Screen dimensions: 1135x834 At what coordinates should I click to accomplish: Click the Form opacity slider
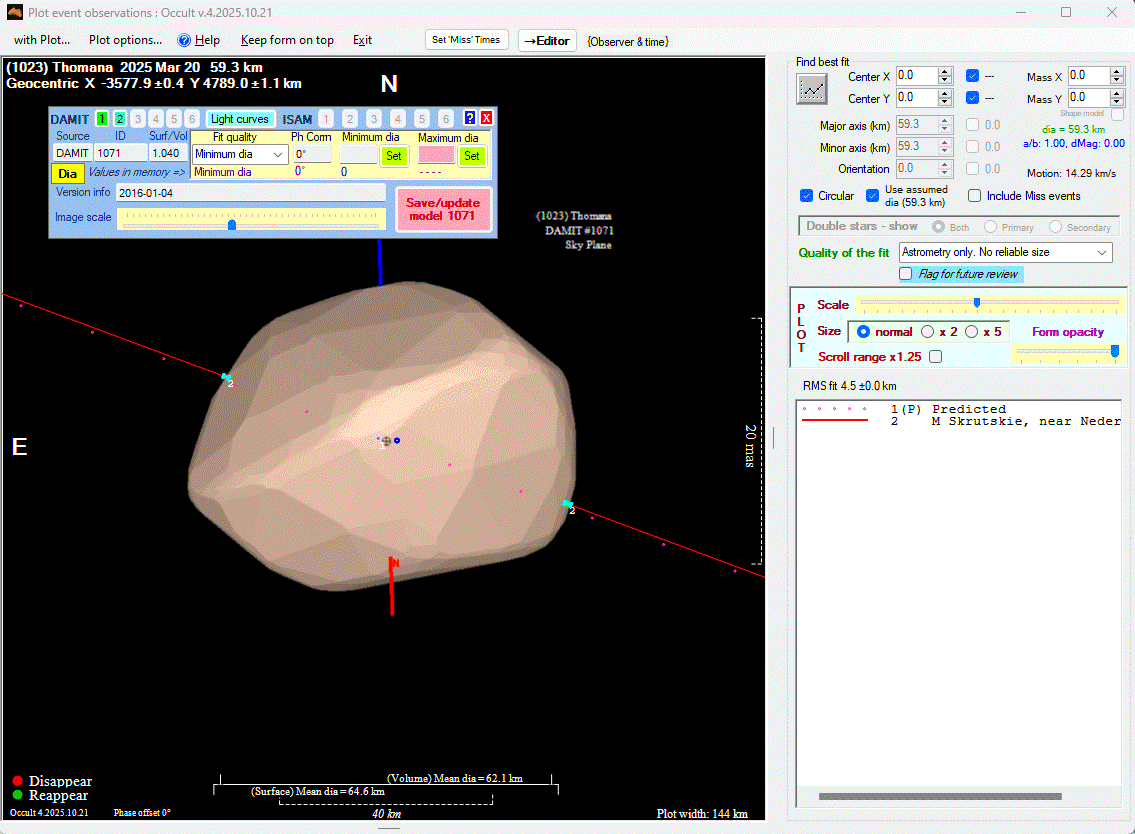(x=1065, y=351)
